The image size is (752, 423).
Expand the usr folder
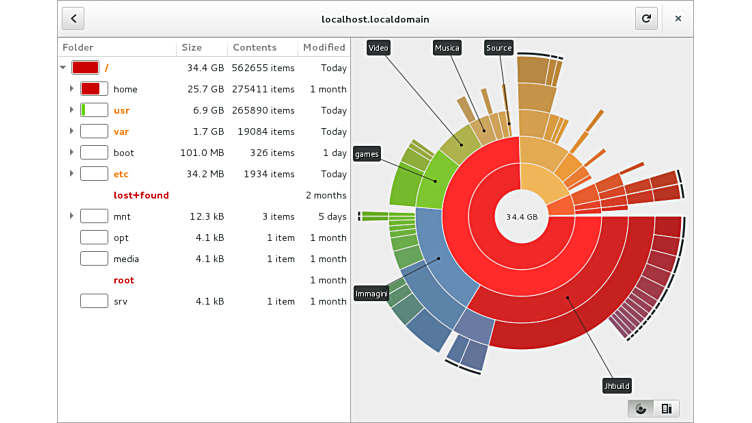[x=72, y=110]
